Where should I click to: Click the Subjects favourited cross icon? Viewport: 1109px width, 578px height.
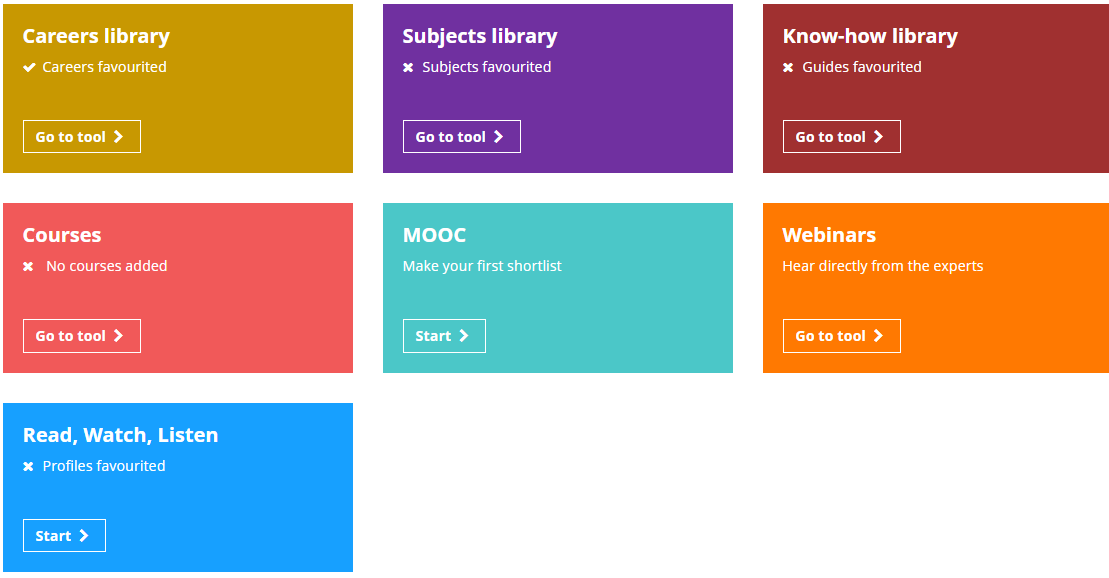[x=408, y=67]
